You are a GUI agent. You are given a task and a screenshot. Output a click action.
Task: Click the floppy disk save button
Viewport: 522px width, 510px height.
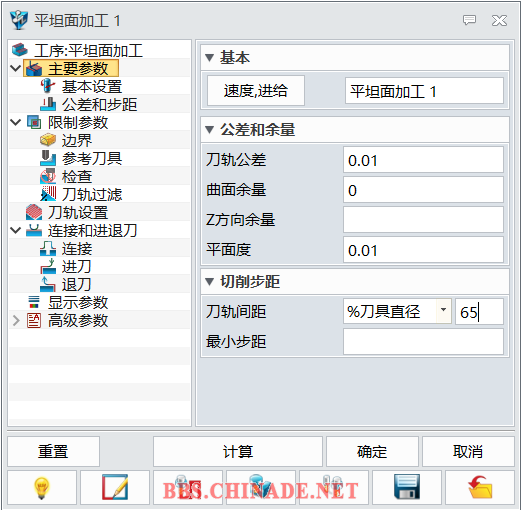407,488
